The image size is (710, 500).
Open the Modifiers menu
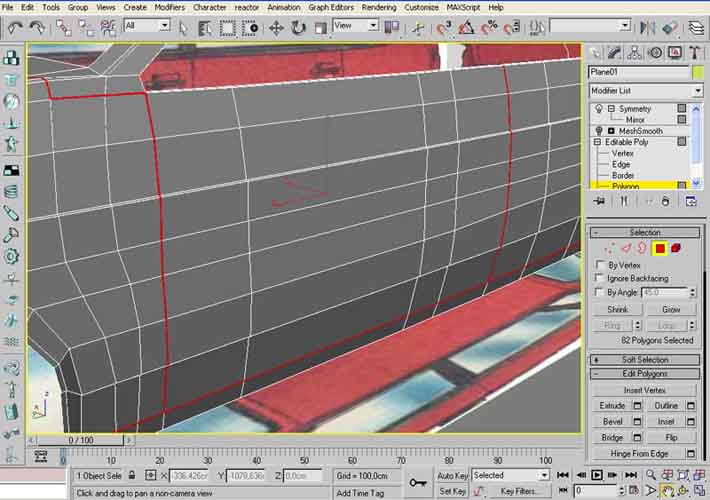pyautogui.click(x=169, y=7)
